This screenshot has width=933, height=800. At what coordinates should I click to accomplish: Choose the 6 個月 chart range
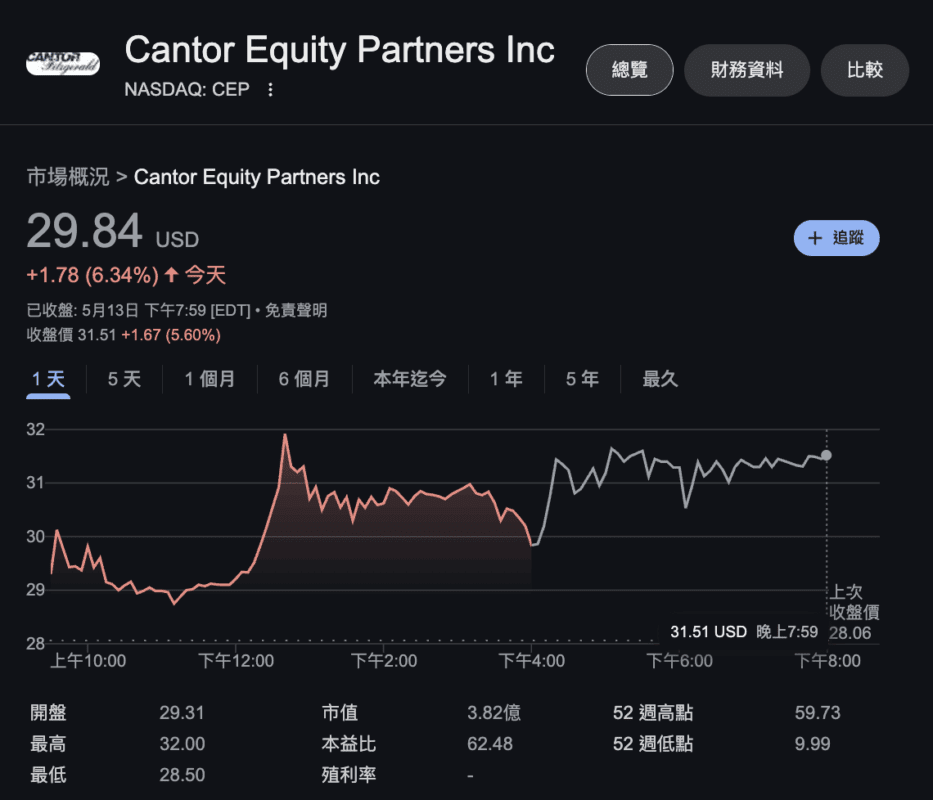[304, 379]
